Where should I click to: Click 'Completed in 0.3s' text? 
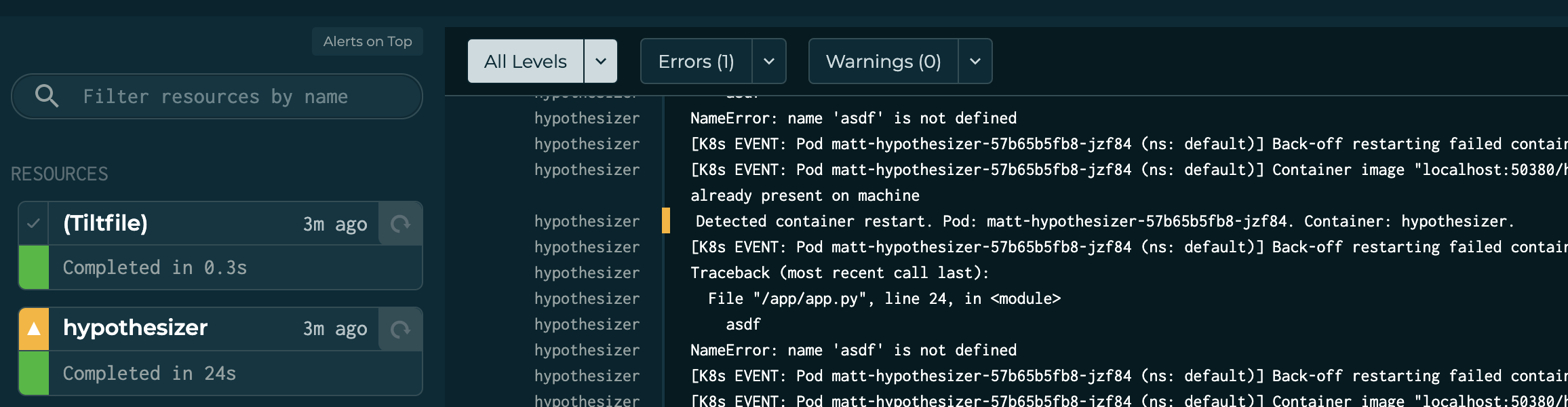coord(155,267)
